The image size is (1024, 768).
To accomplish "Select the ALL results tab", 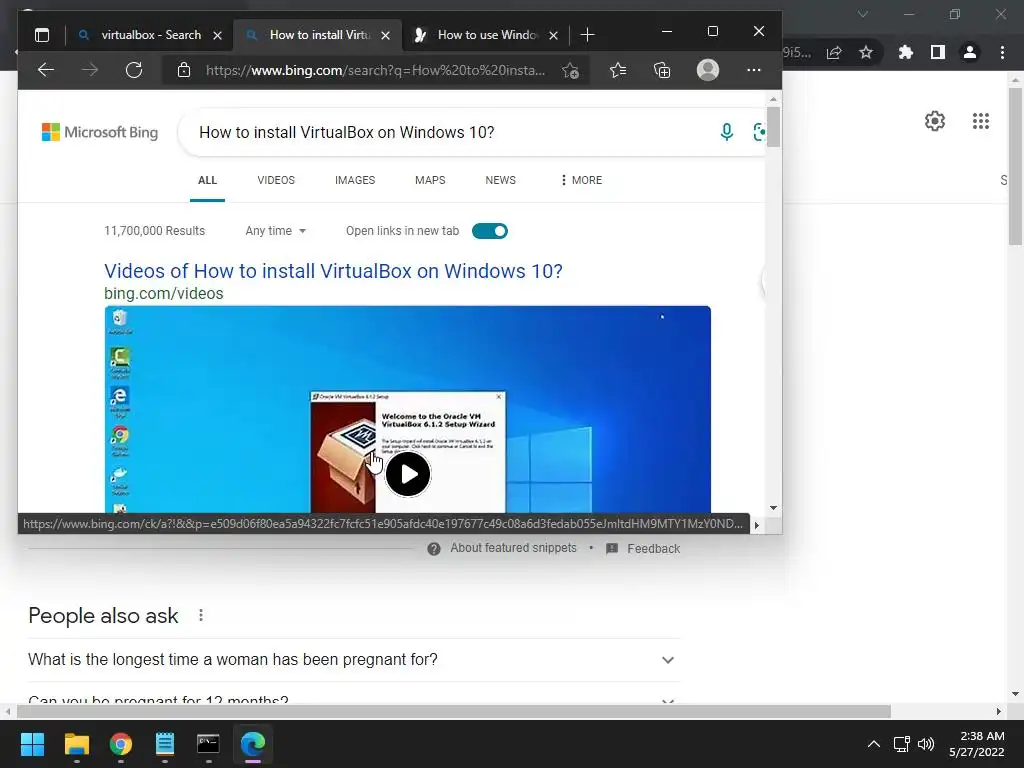I will [208, 180].
